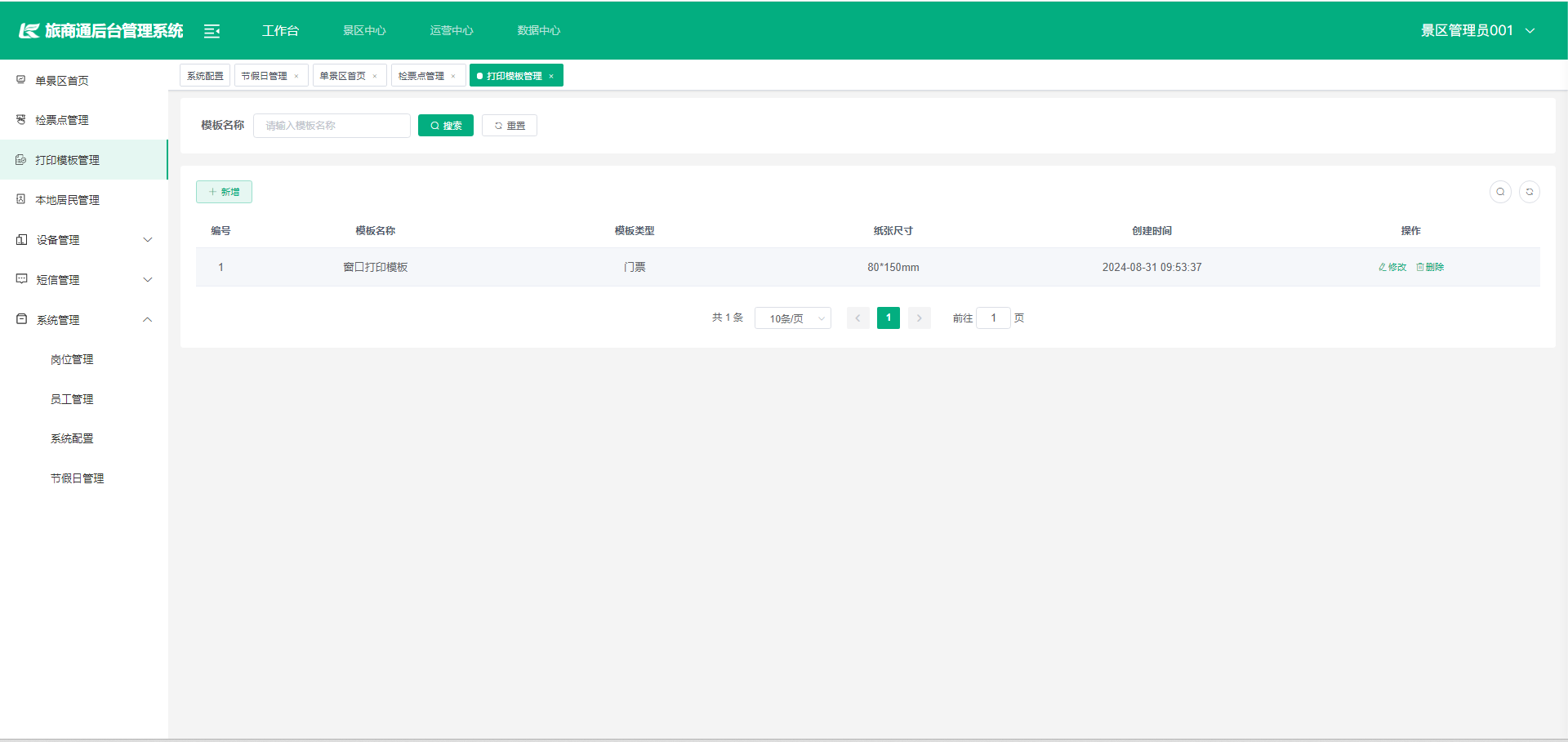Switch to the 系统配置 tab
Viewport: 1568px width, 742px height.
205,76
